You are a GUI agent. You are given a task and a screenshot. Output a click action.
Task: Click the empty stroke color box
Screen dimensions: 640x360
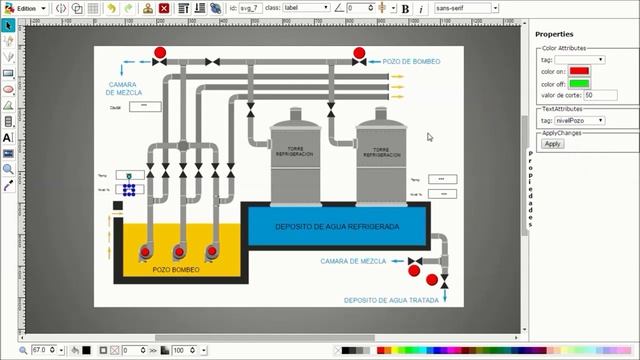(x=115, y=350)
